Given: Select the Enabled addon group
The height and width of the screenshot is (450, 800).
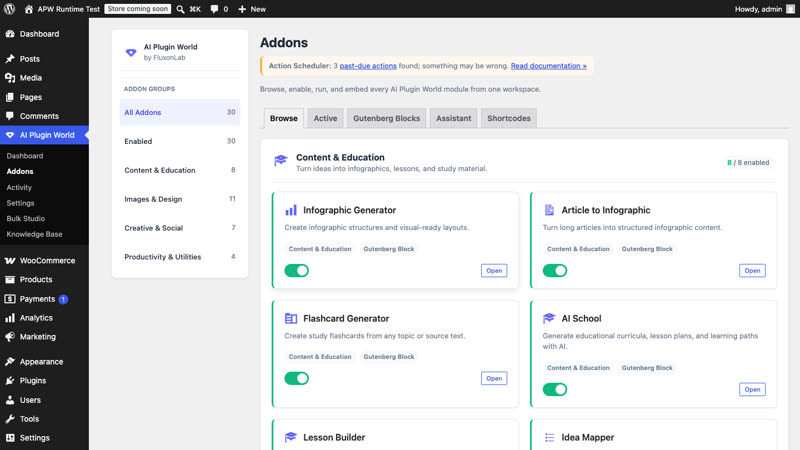Looking at the screenshot, I should pyautogui.click(x=180, y=141).
